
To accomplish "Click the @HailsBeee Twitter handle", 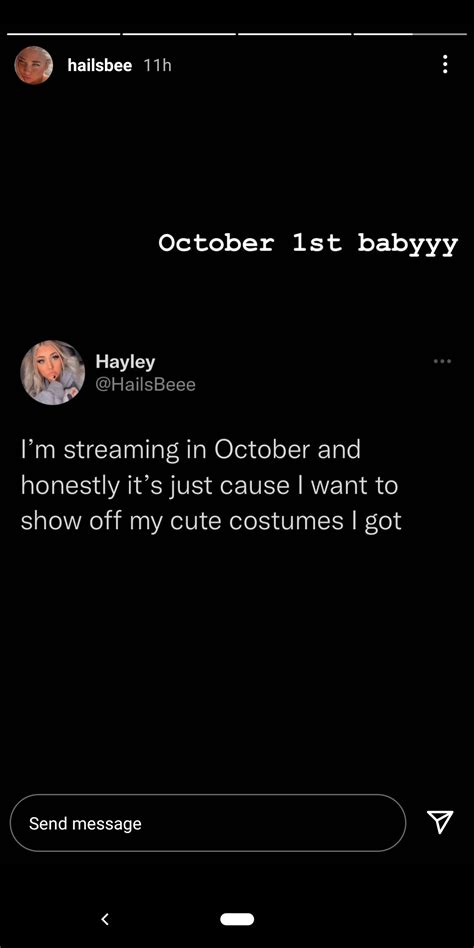I will 146,385.
